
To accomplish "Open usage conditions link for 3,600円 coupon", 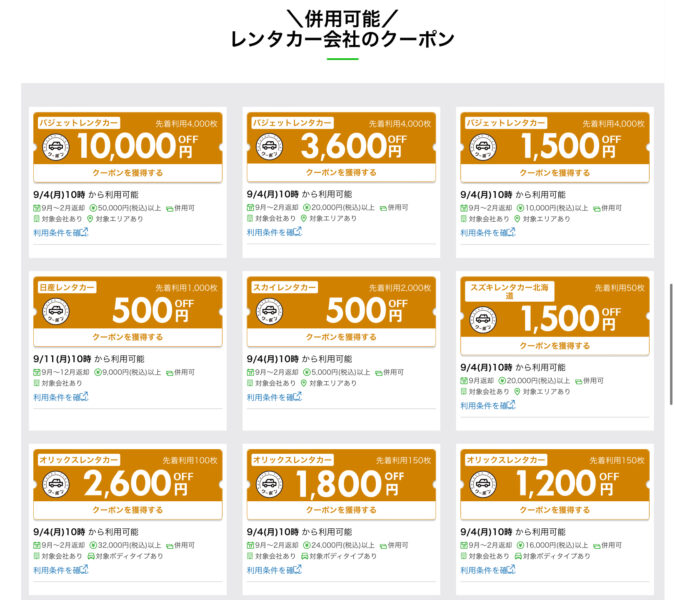I will [274, 232].
